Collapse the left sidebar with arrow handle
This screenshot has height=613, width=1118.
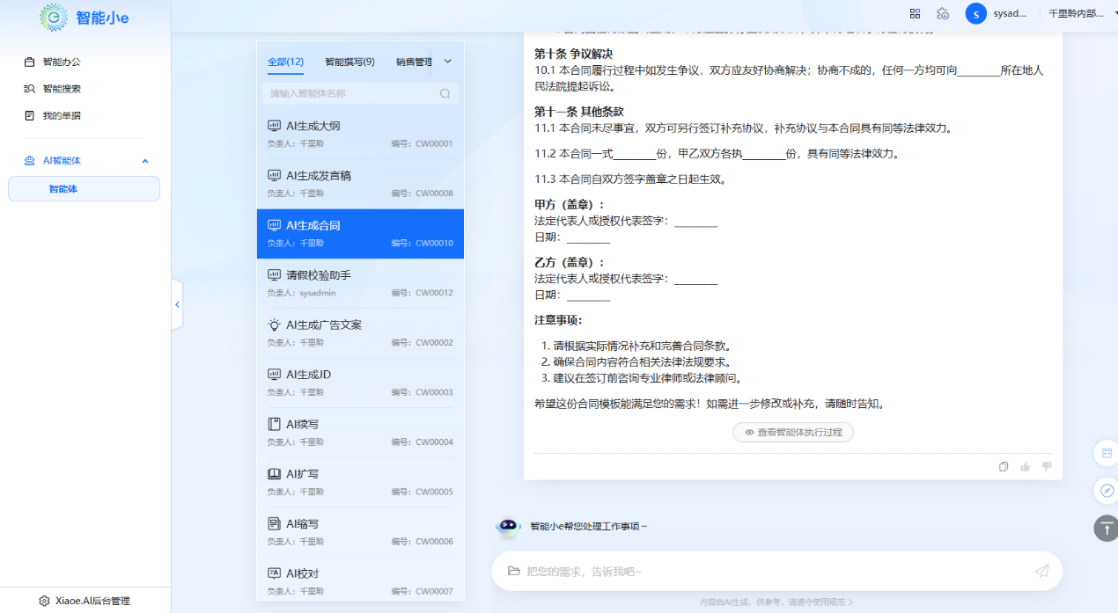coord(177,304)
